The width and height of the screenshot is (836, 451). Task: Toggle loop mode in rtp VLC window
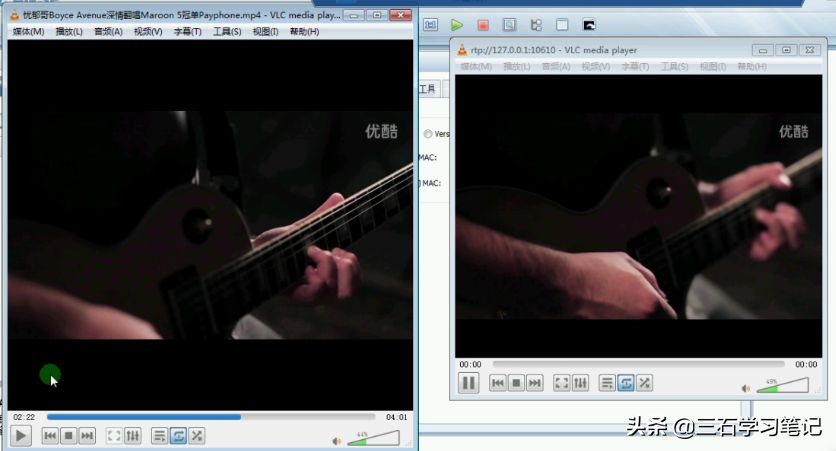[x=626, y=383]
